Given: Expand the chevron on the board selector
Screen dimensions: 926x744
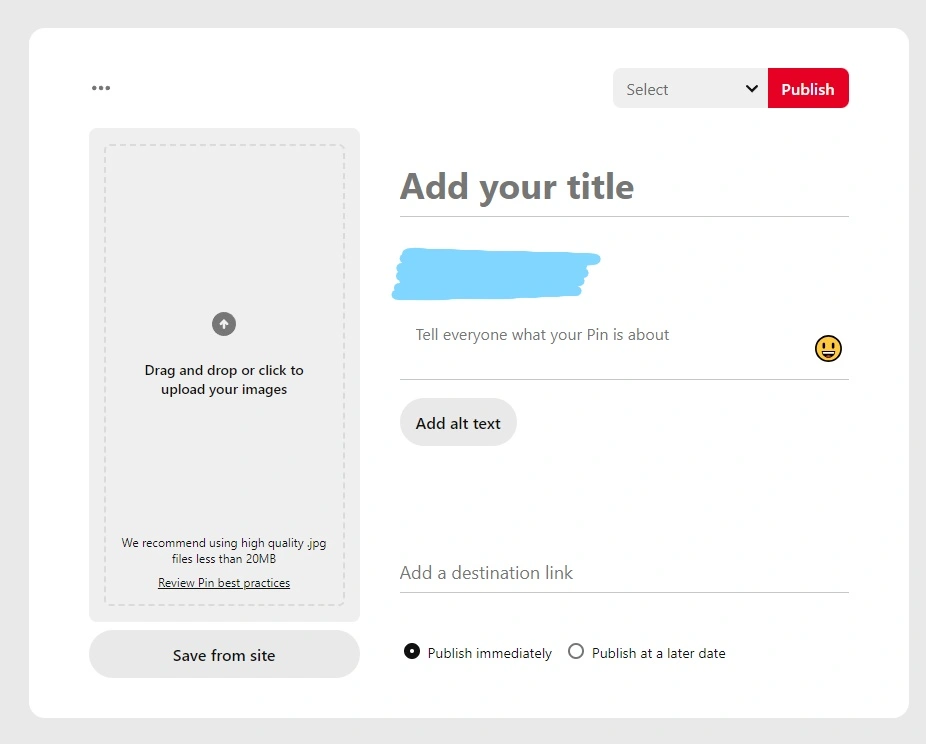Looking at the screenshot, I should click(751, 88).
